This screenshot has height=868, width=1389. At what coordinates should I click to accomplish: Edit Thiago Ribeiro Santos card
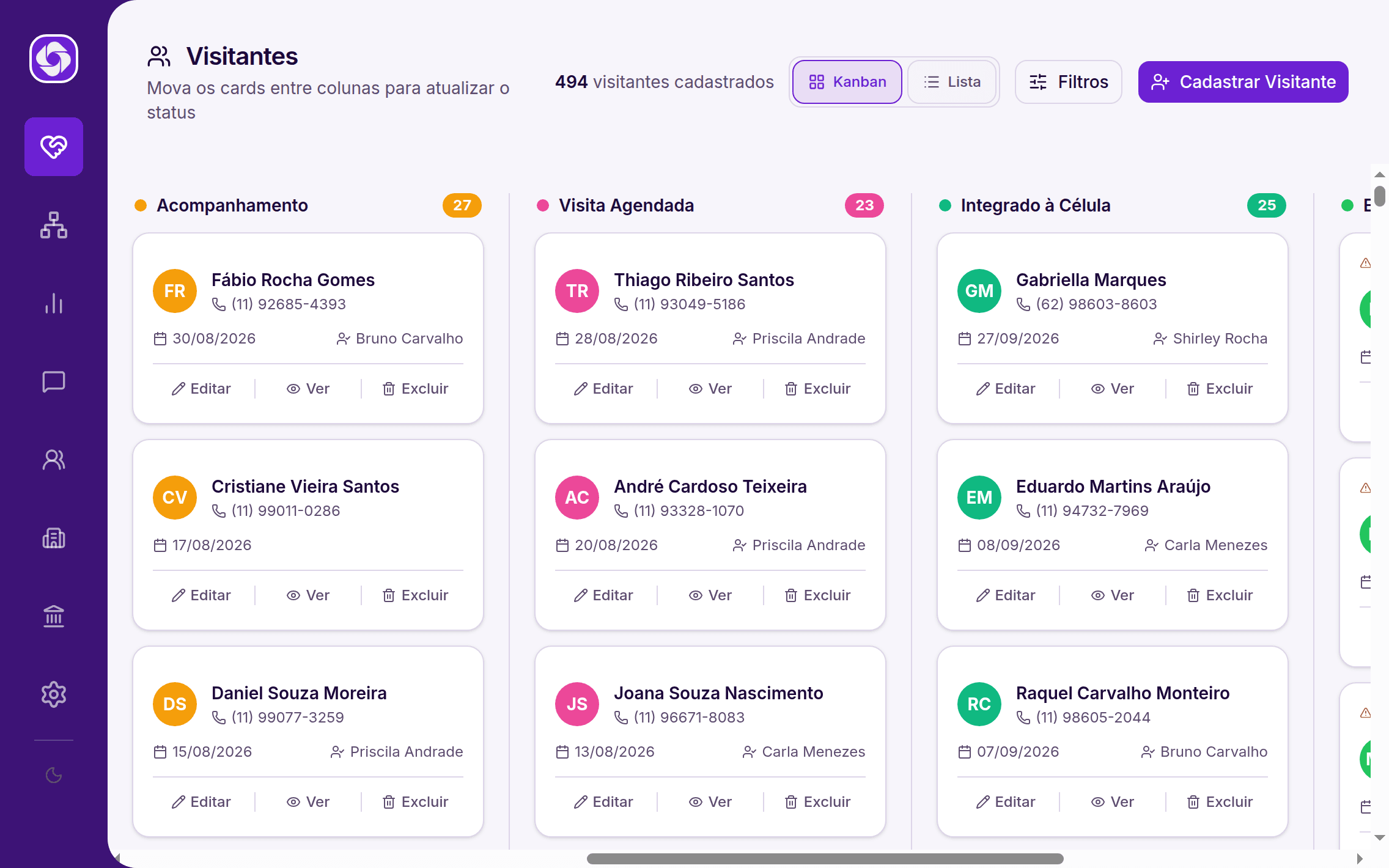(x=603, y=389)
